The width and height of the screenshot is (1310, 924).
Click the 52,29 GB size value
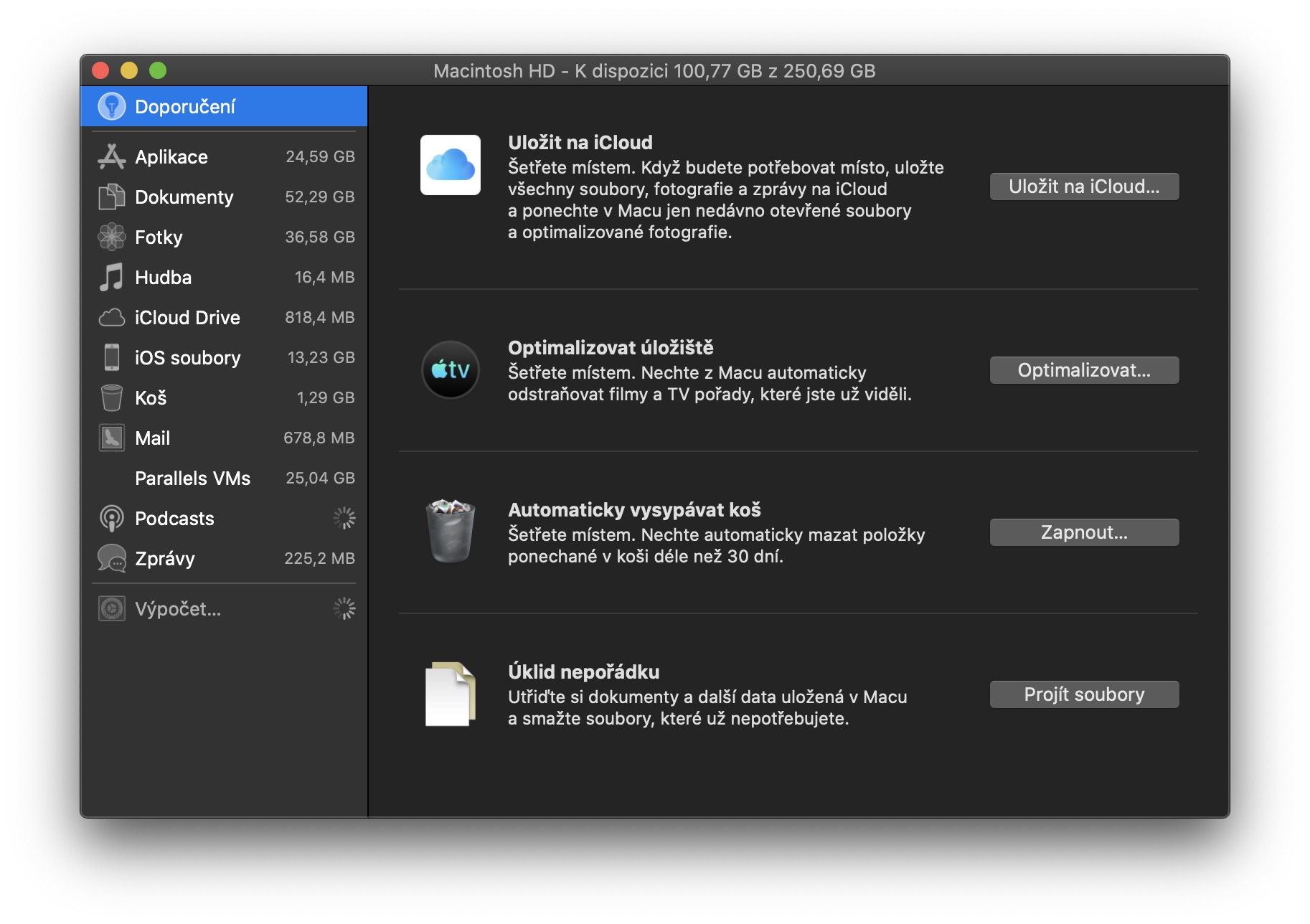320,197
